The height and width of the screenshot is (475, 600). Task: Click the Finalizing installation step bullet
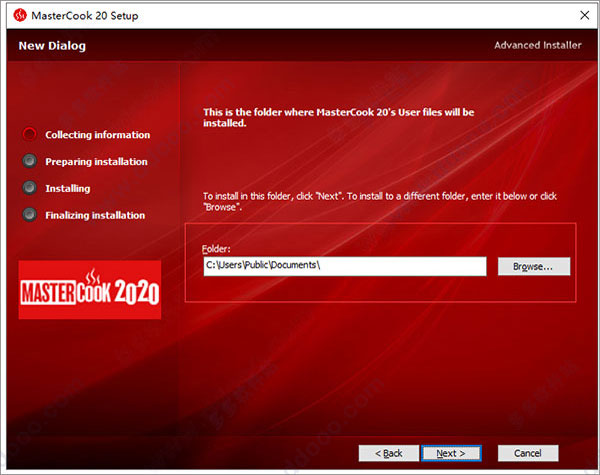pos(29,215)
